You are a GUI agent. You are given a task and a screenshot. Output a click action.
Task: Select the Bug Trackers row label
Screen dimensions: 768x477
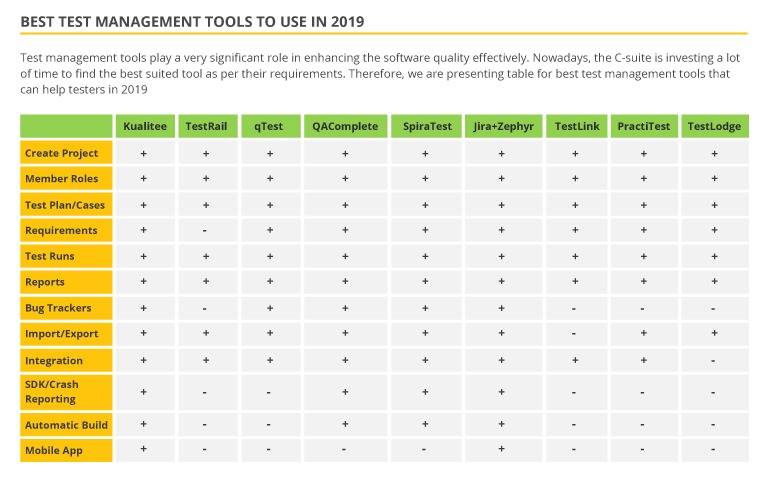66,308
